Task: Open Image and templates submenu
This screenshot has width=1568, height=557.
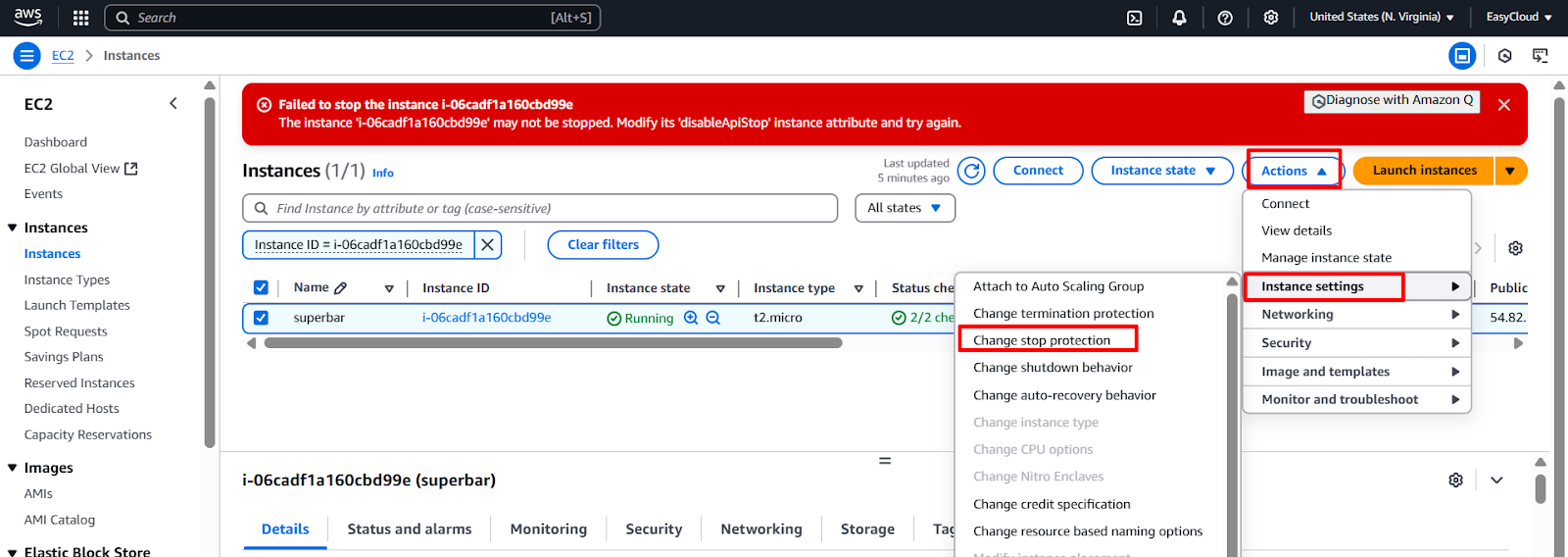Action: [x=1357, y=372]
